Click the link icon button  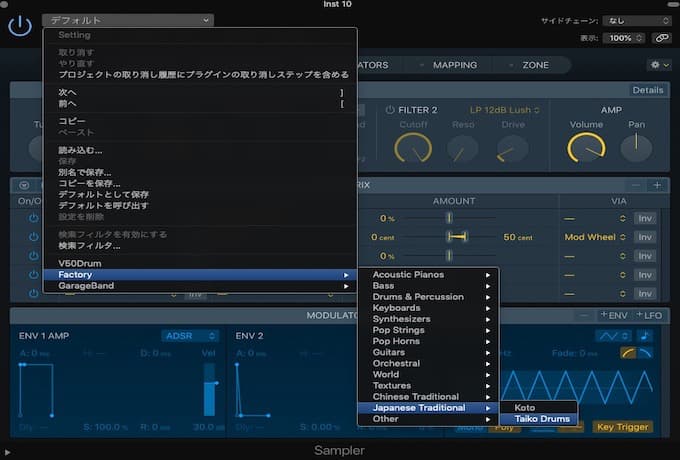662,38
